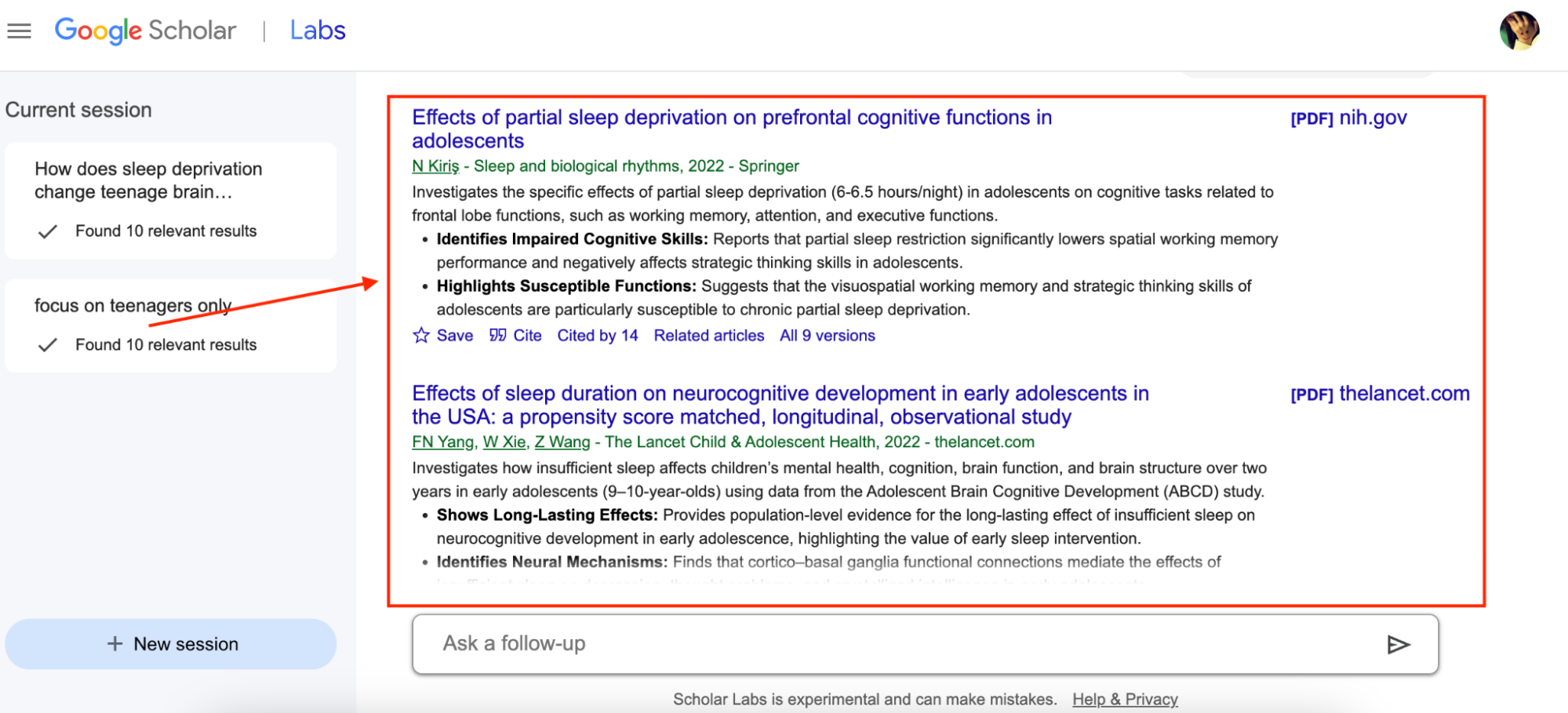This screenshot has height=713, width=1568.
Task: Open 'Effects of sleep duration' Lancet article
Action: coord(780,405)
